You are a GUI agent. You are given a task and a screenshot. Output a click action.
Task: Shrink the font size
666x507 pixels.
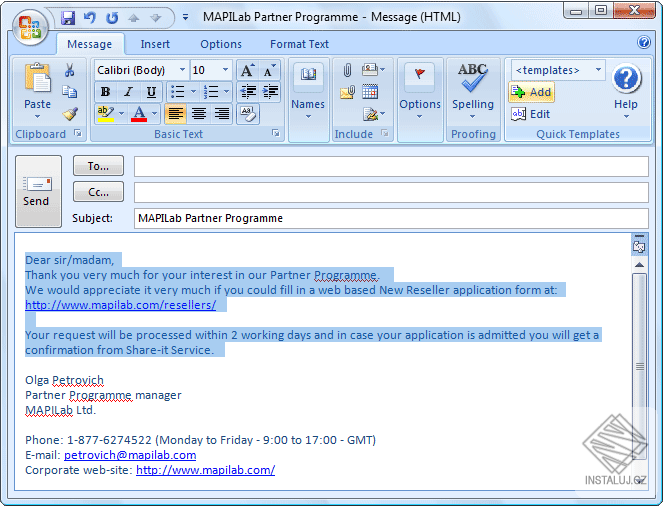click(x=269, y=70)
